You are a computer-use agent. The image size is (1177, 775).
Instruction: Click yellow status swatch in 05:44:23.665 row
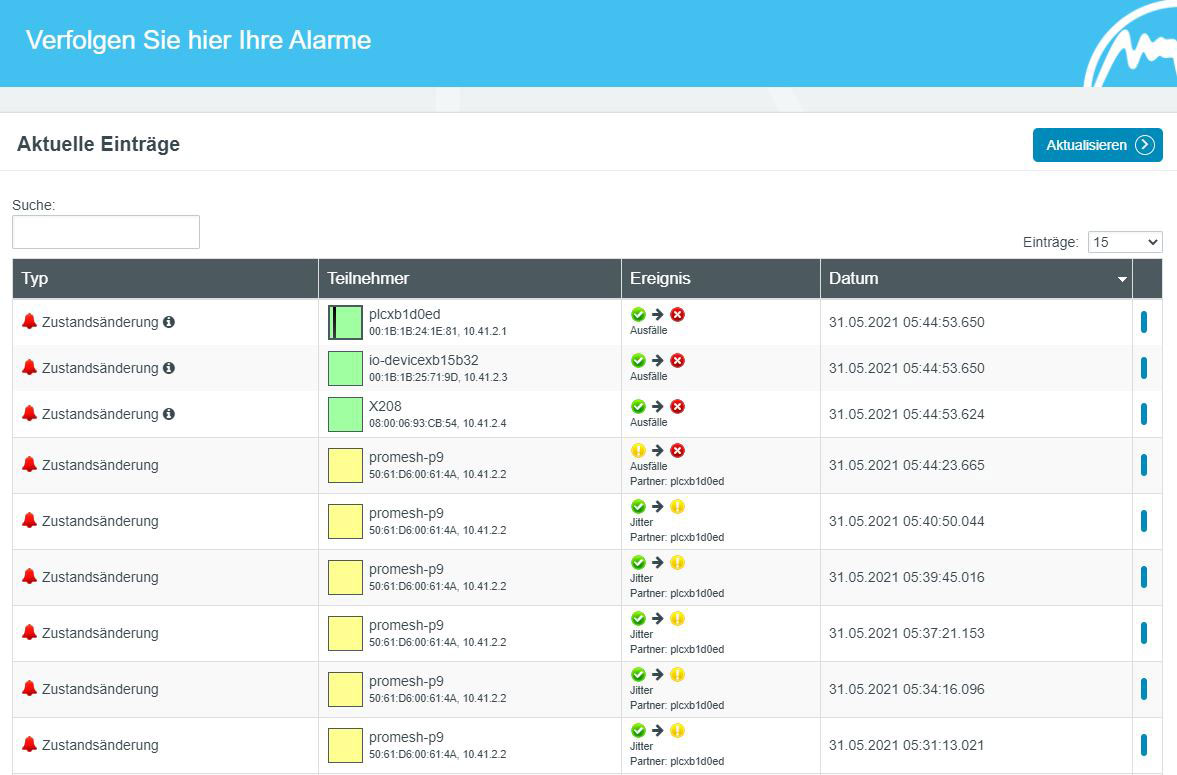tap(345, 465)
